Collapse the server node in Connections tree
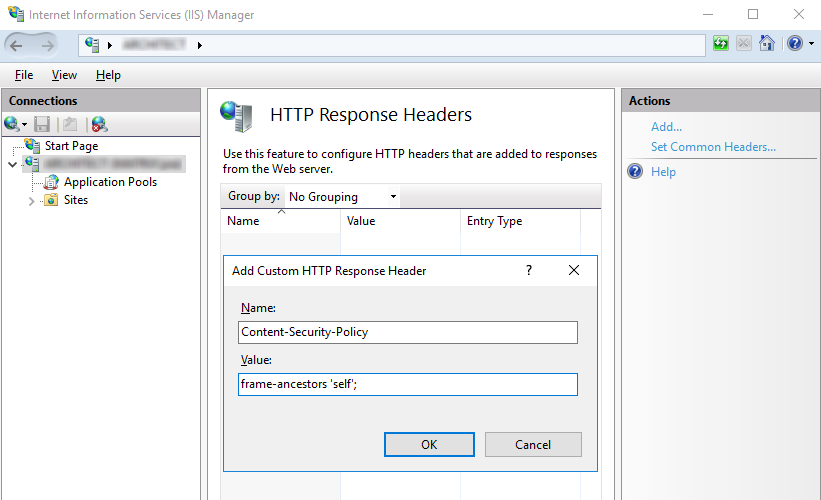The height and width of the screenshot is (500, 821). tap(12, 164)
